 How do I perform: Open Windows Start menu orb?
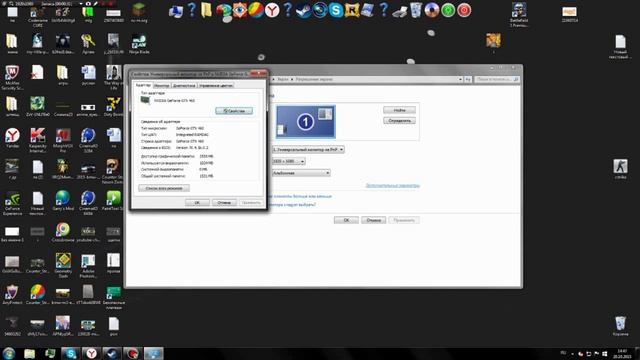pos(9,353)
